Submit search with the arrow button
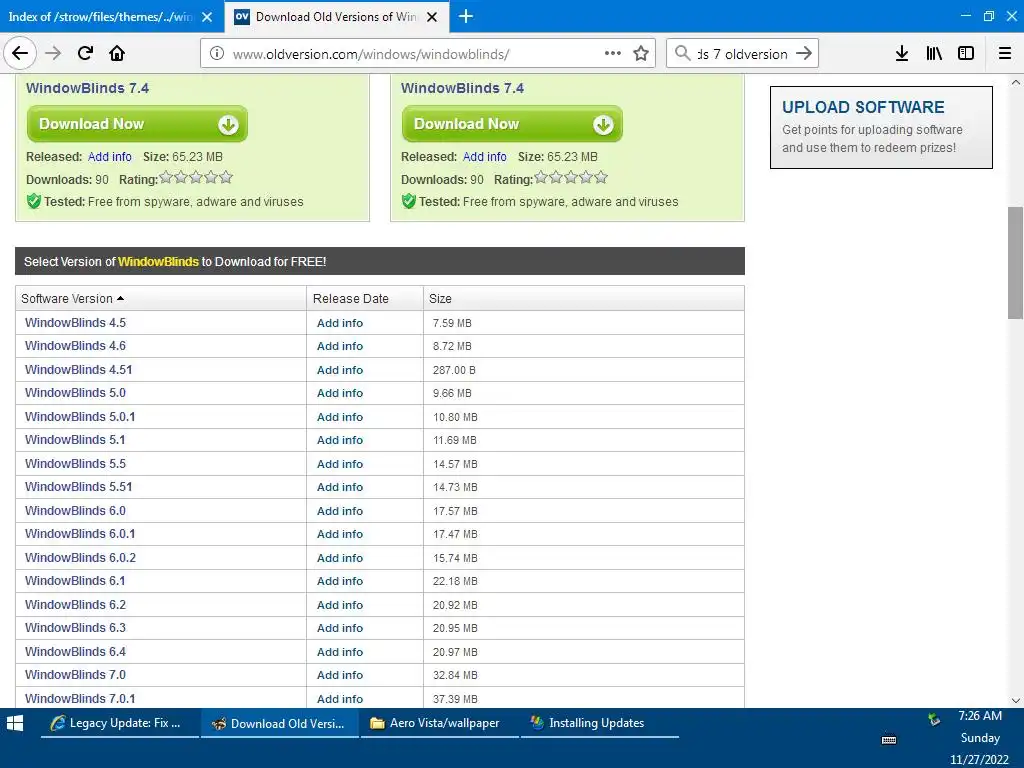1024x768 pixels. coord(804,54)
